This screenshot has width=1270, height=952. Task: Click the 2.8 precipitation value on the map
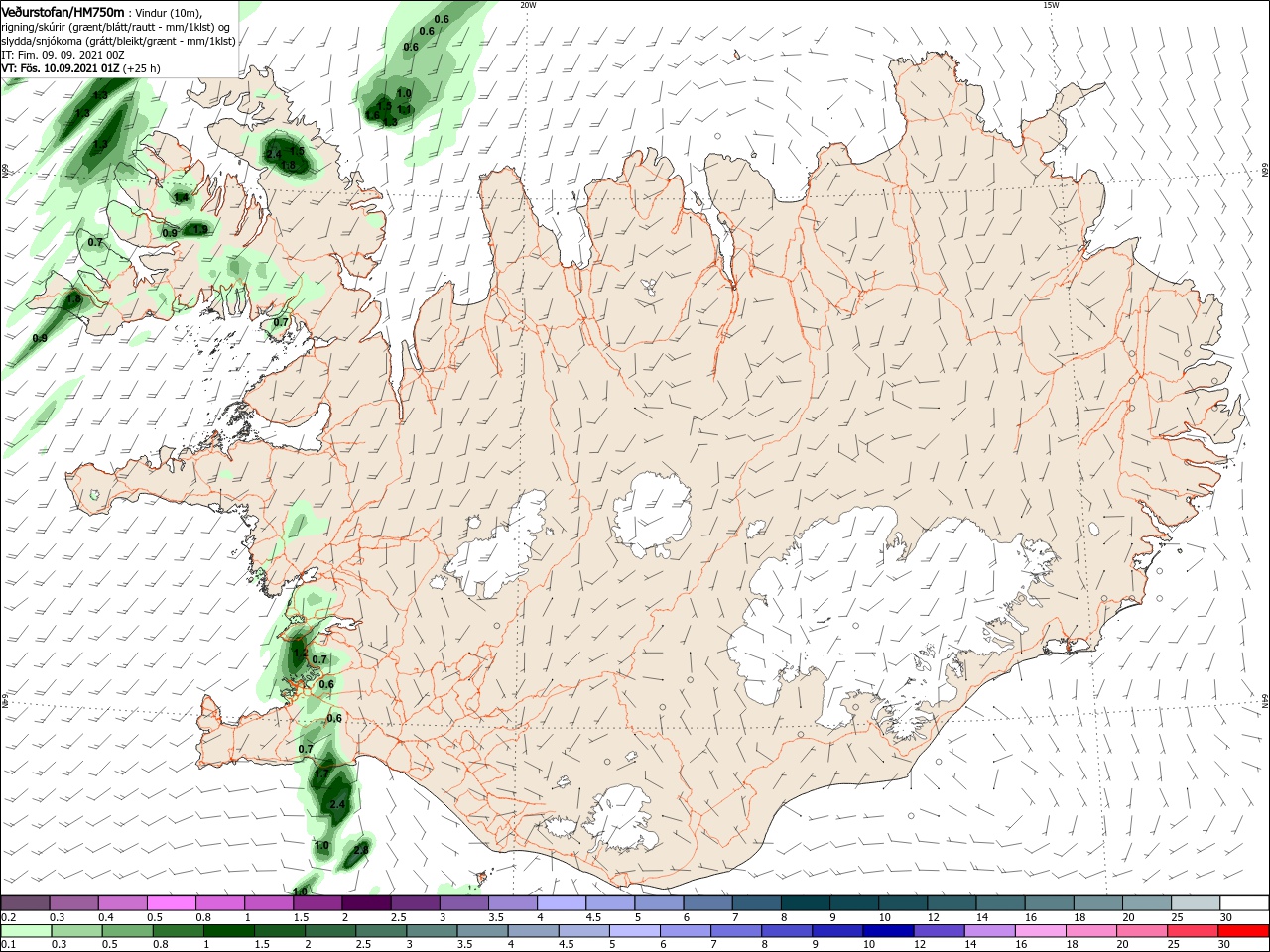(x=361, y=849)
